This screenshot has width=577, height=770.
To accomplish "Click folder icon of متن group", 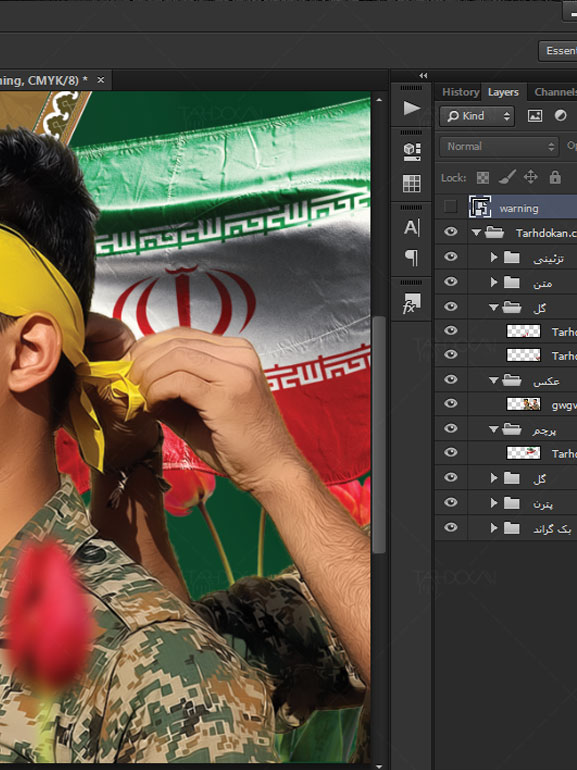I will coord(512,282).
